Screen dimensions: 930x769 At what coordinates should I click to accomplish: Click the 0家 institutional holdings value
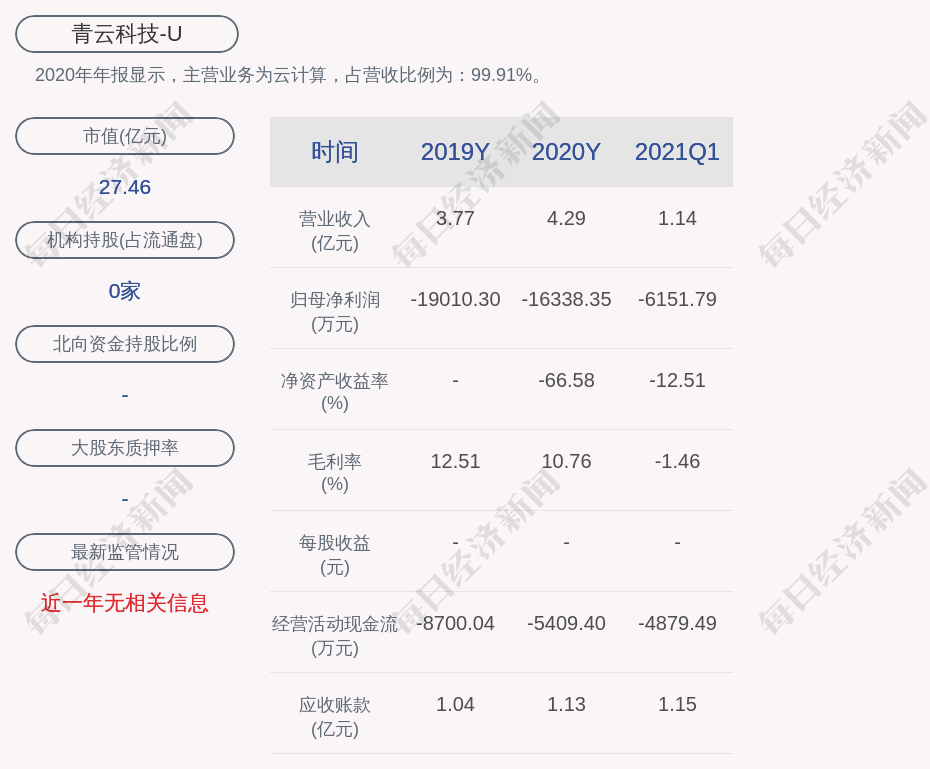(x=125, y=291)
